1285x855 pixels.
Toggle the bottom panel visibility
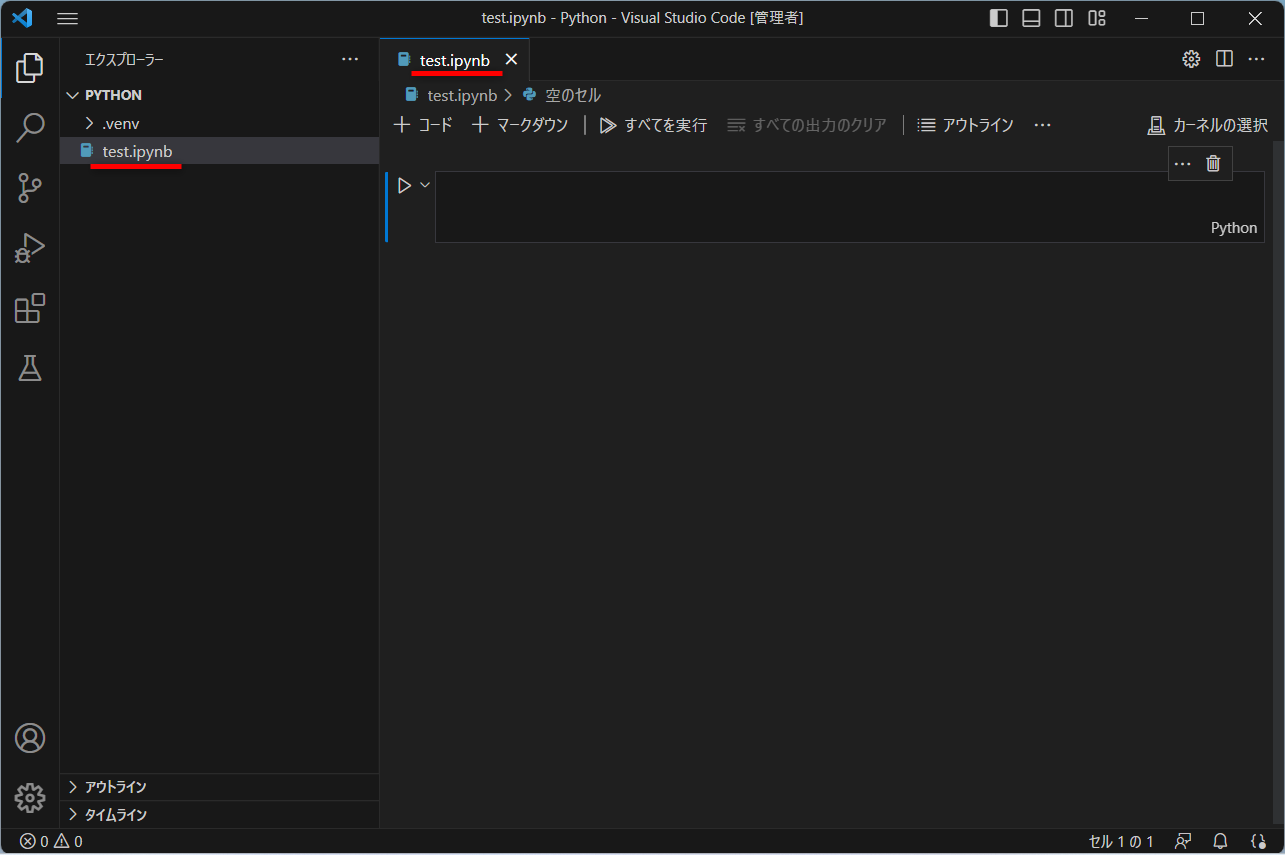[x=1031, y=17]
